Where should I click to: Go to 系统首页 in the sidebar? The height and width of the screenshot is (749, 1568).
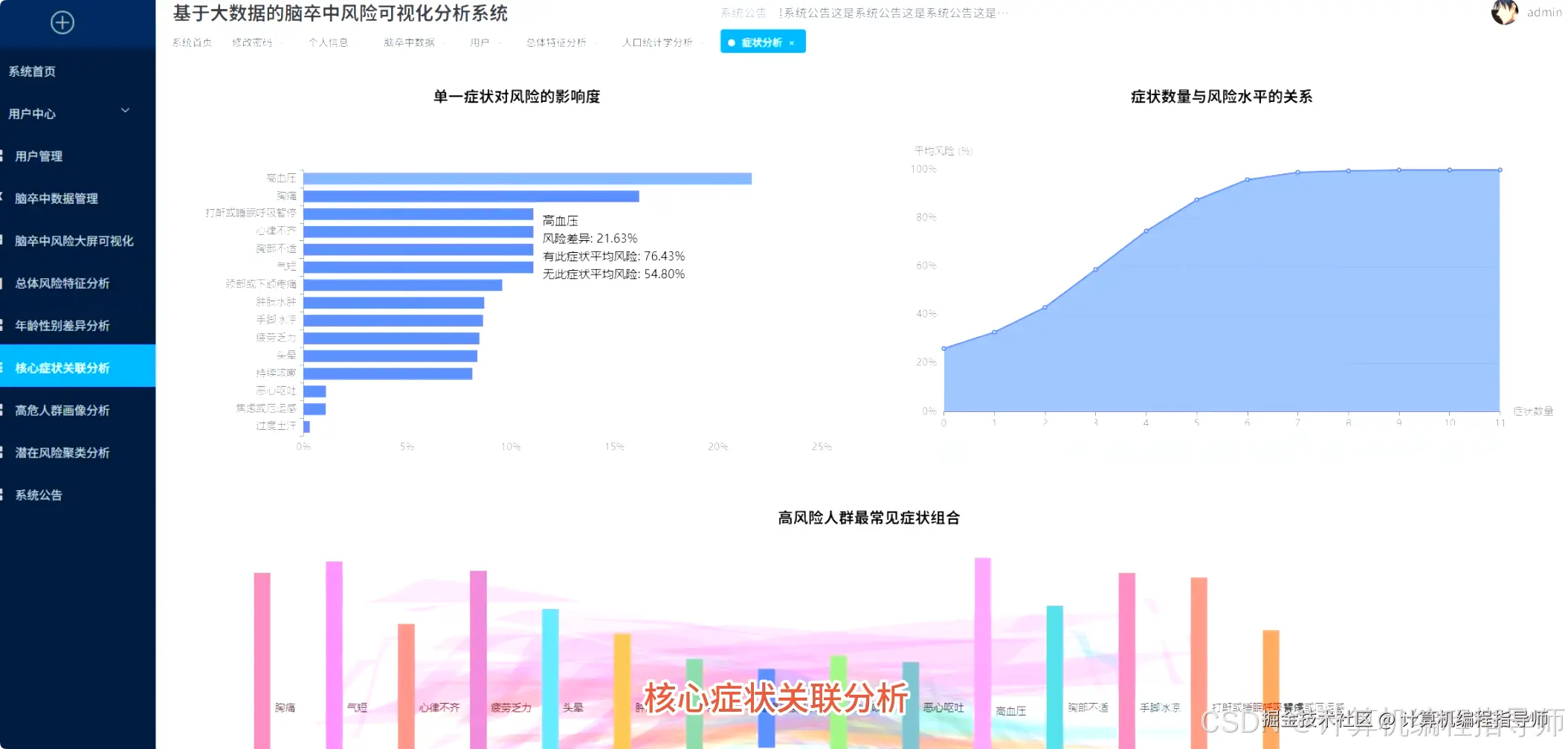[32, 71]
